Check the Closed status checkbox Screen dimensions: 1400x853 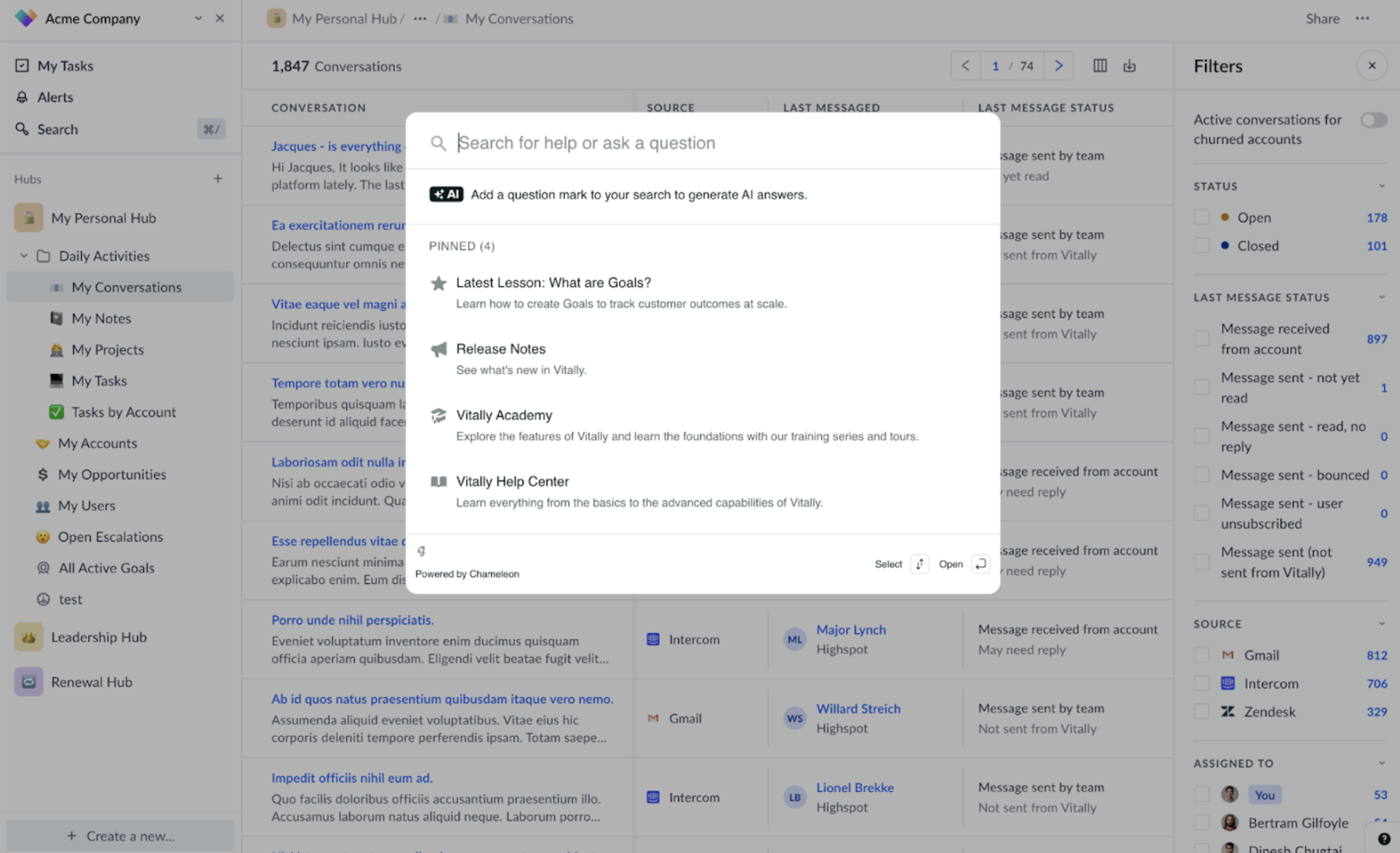coord(1201,245)
